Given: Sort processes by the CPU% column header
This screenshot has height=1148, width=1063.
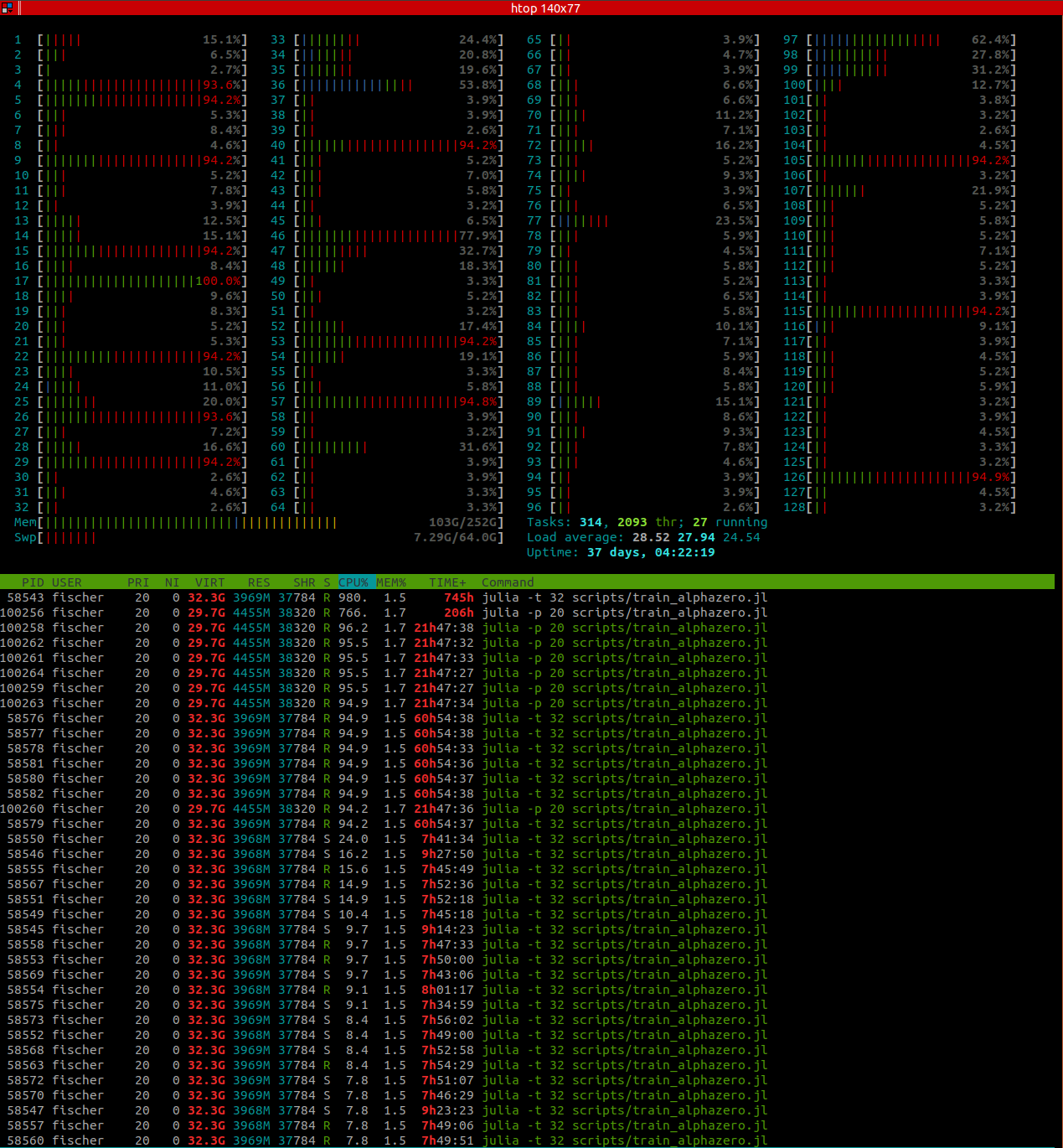Looking at the screenshot, I should (353, 582).
